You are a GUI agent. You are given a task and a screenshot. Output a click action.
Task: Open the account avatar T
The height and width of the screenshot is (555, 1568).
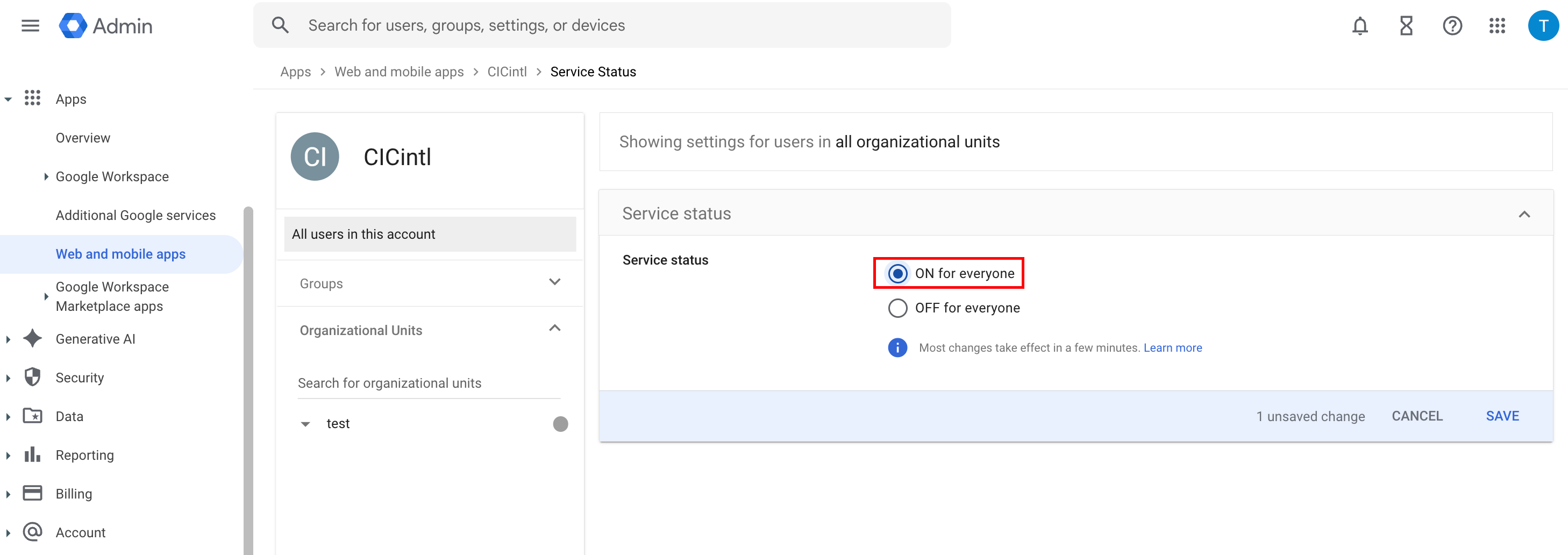1542,26
